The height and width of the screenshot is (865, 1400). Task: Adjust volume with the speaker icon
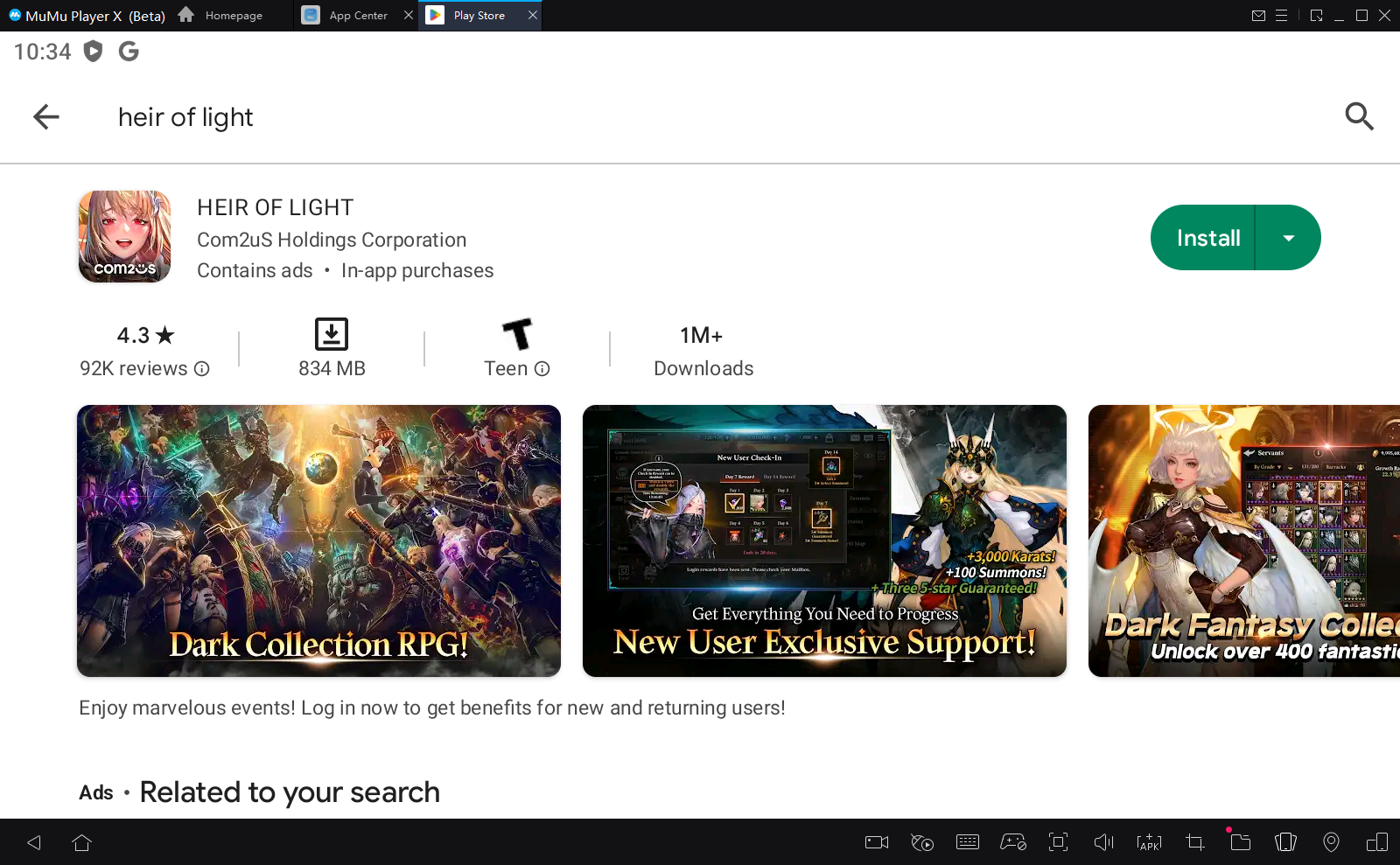tap(1104, 842)
